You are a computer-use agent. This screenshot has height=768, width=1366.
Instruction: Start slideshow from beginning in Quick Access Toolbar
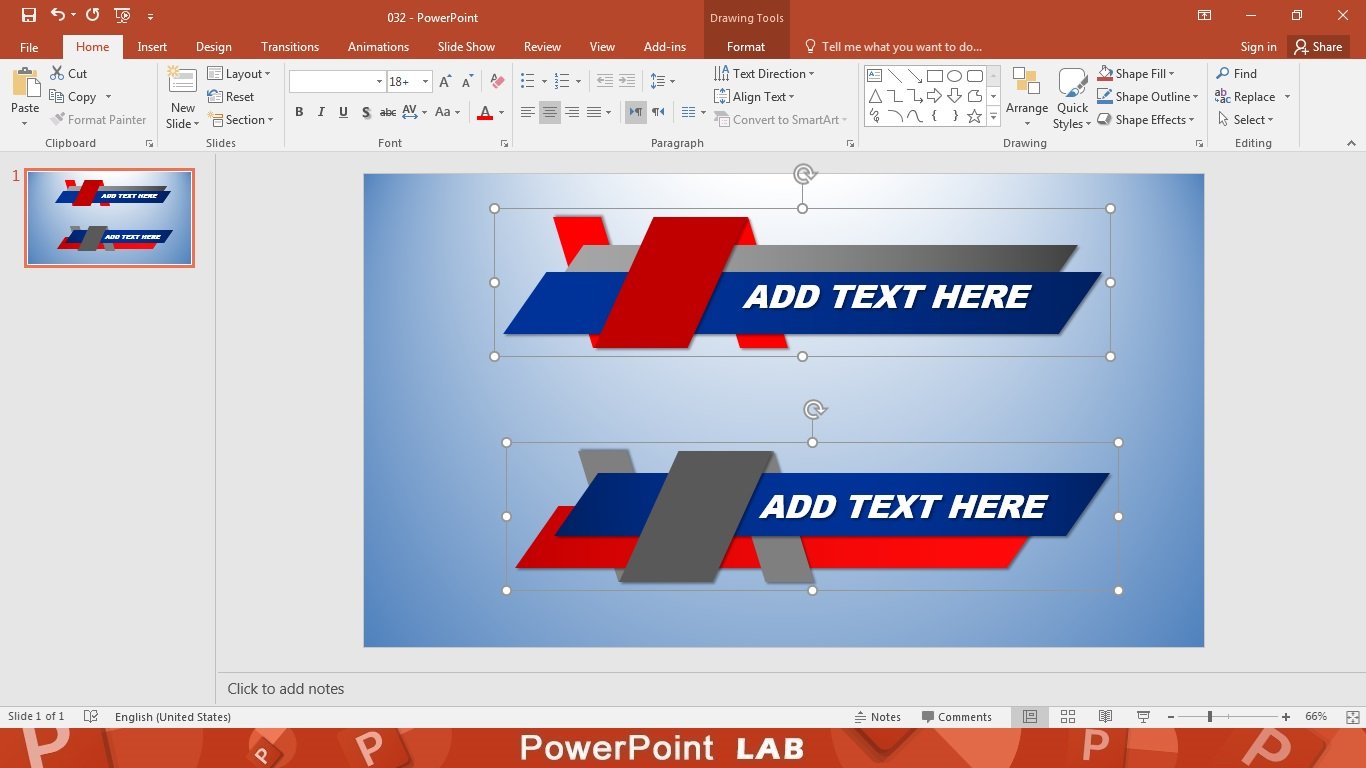(x=122, y=16)
